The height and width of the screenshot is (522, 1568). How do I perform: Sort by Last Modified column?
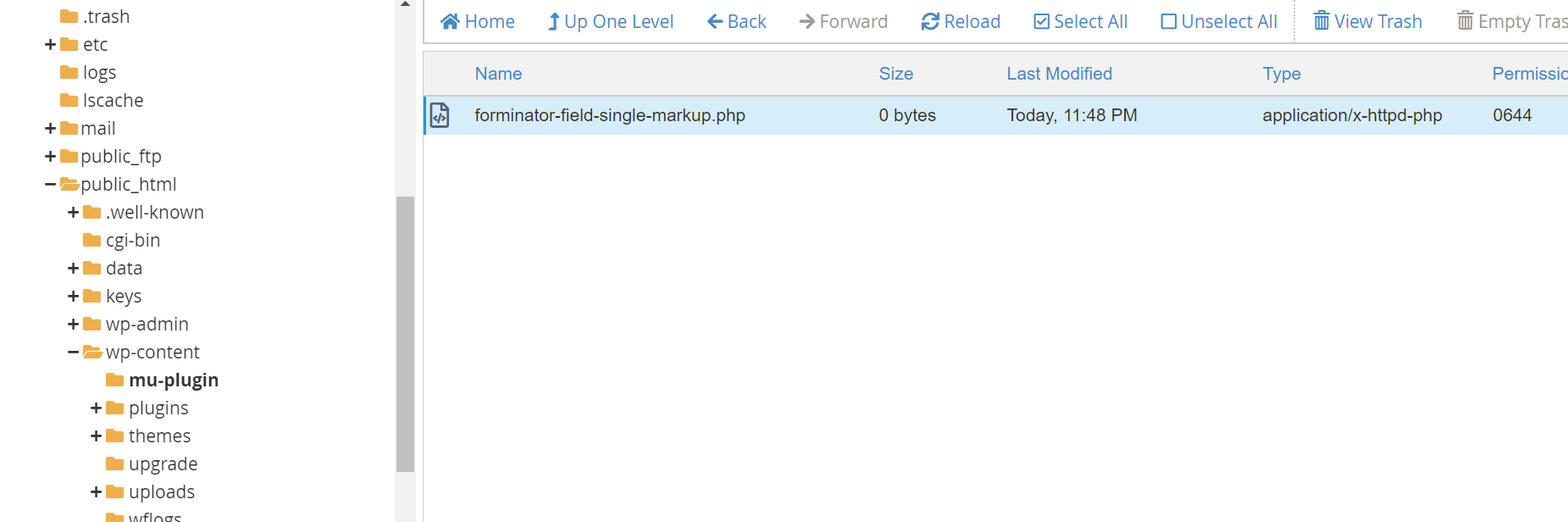(1059, 74)
